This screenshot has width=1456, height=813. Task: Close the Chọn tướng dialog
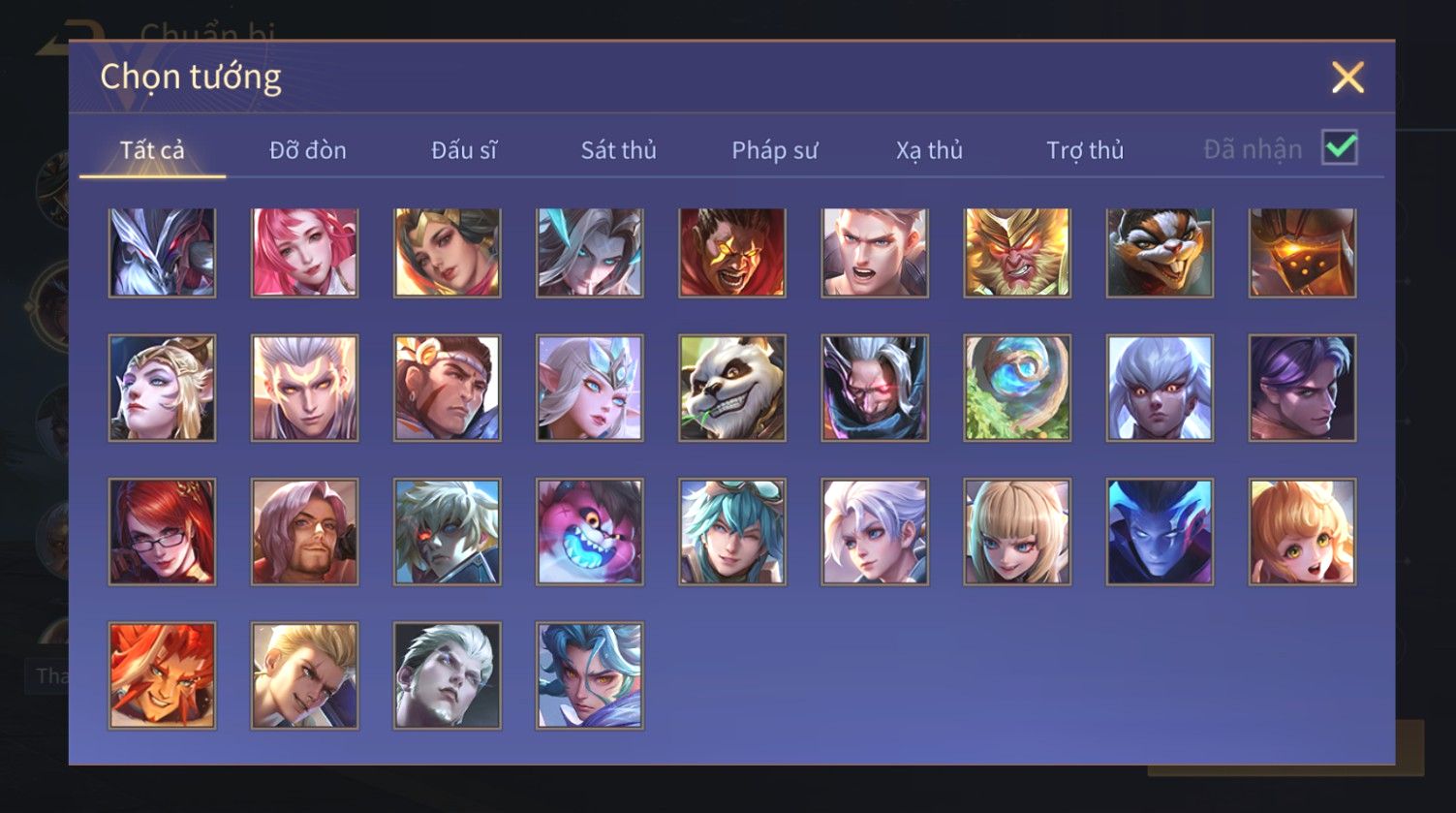(1348, 78)
